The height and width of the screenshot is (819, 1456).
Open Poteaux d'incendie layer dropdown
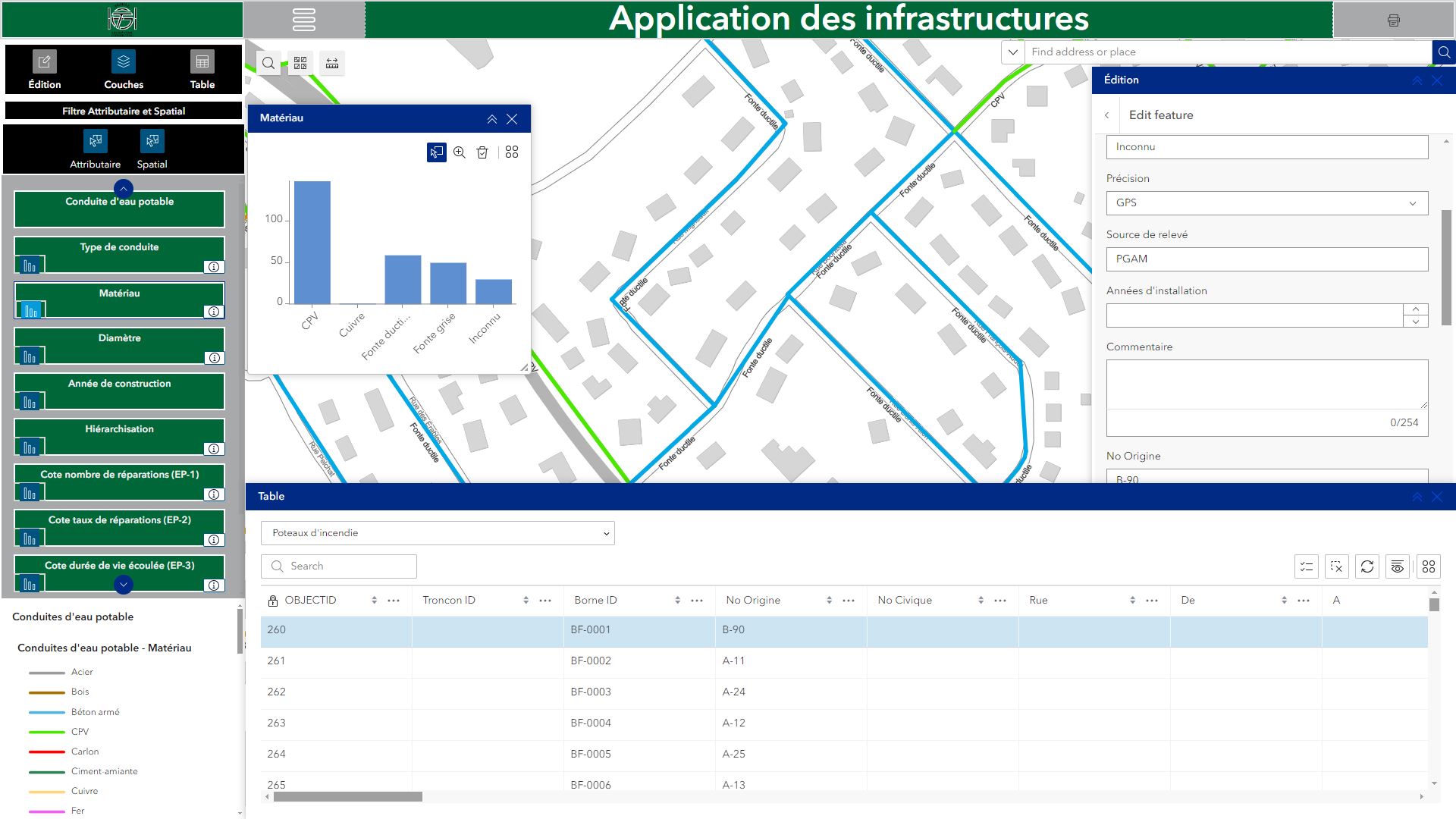click(438, 533)
